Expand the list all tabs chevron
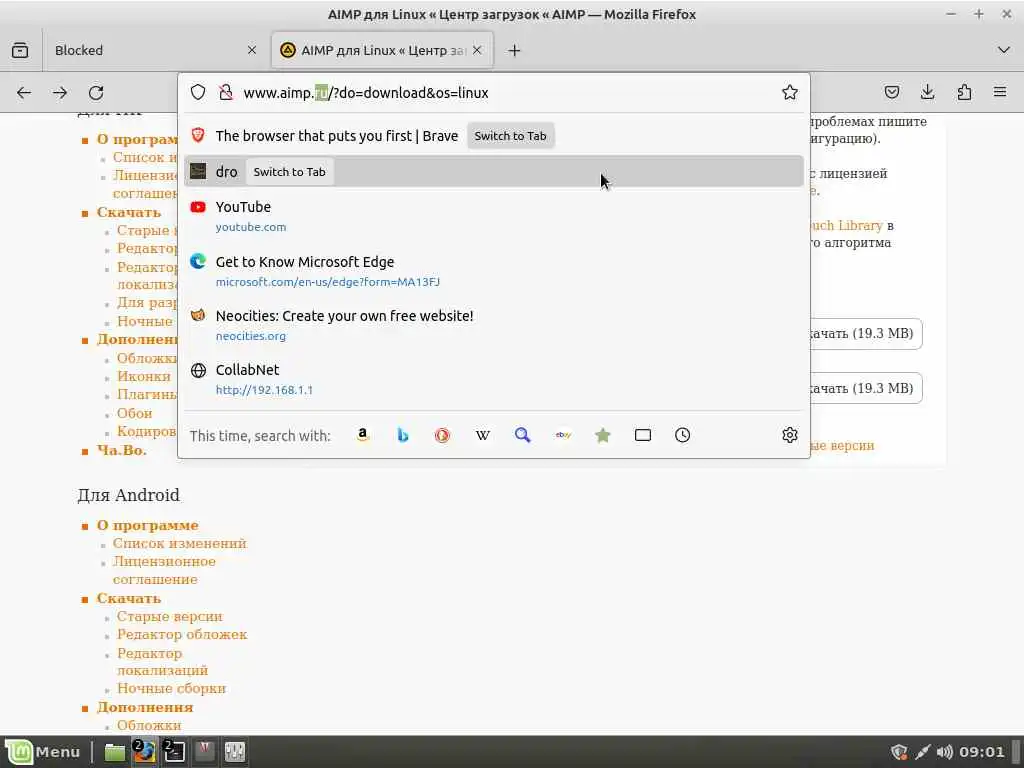This screenshot has width=1024, height=768. tap(1004, 50)
